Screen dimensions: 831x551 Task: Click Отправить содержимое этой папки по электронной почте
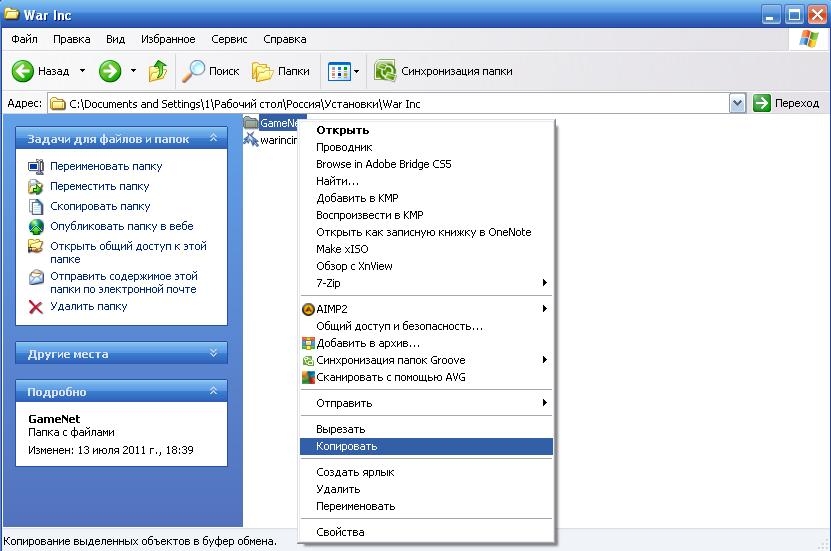(123, 282)
